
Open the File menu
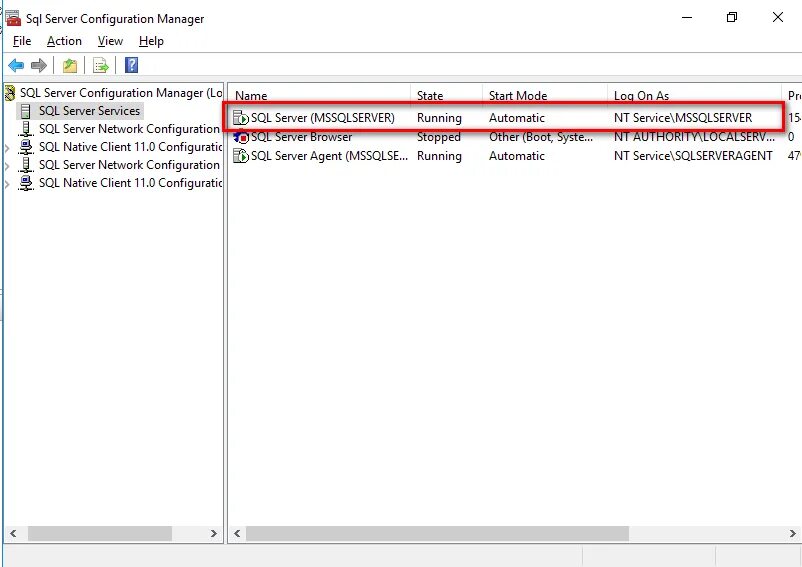click(x=22, y=41)
